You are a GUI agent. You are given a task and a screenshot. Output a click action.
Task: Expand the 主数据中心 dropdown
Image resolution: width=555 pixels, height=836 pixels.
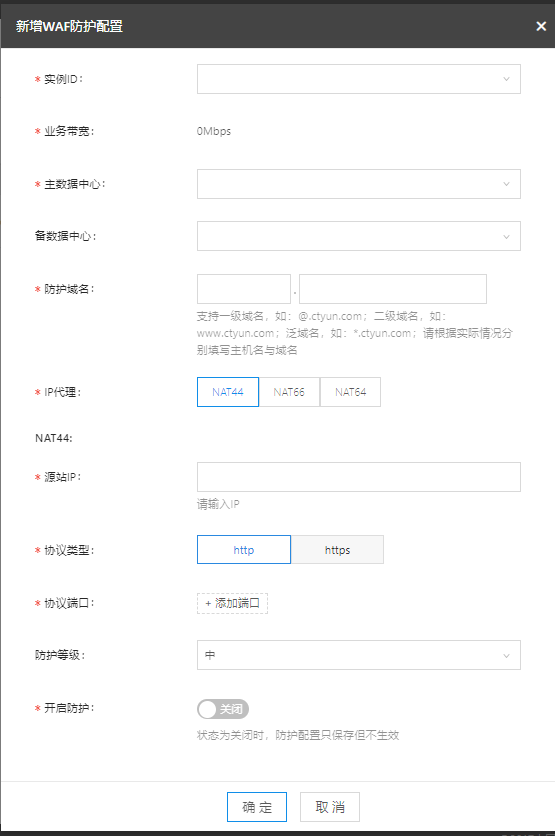pos(359,184)
